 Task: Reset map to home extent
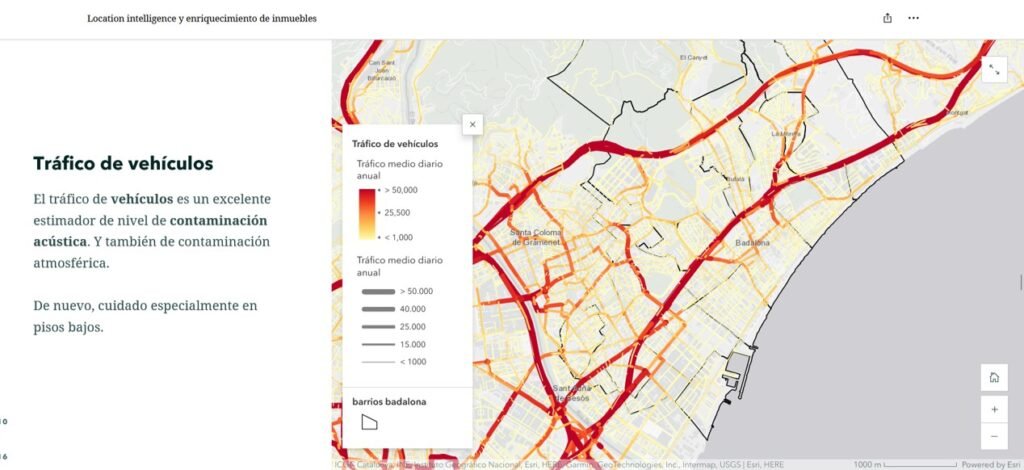(x=994, y=377)
